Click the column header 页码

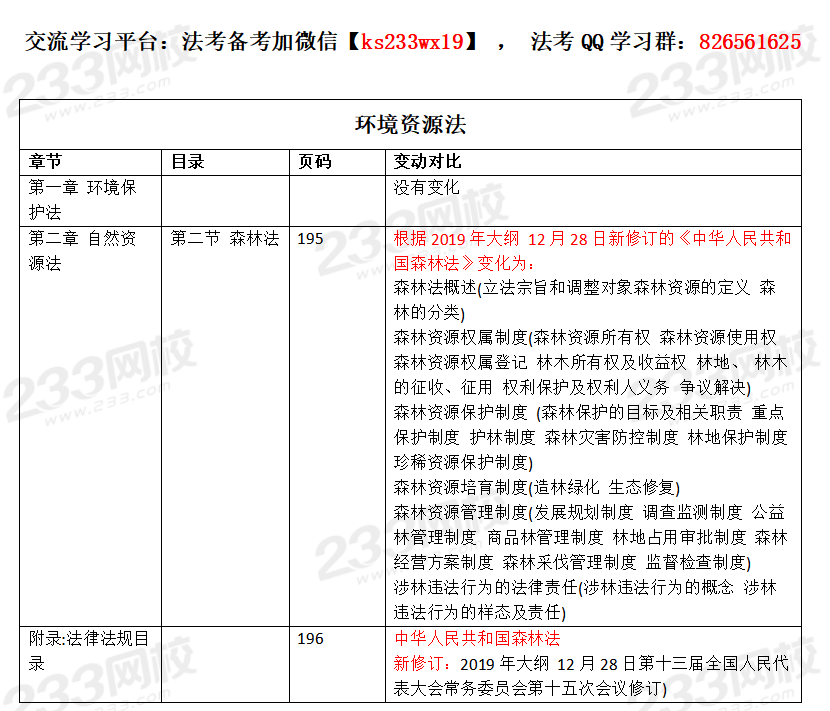pyautogui.click(x=315, y=161)
